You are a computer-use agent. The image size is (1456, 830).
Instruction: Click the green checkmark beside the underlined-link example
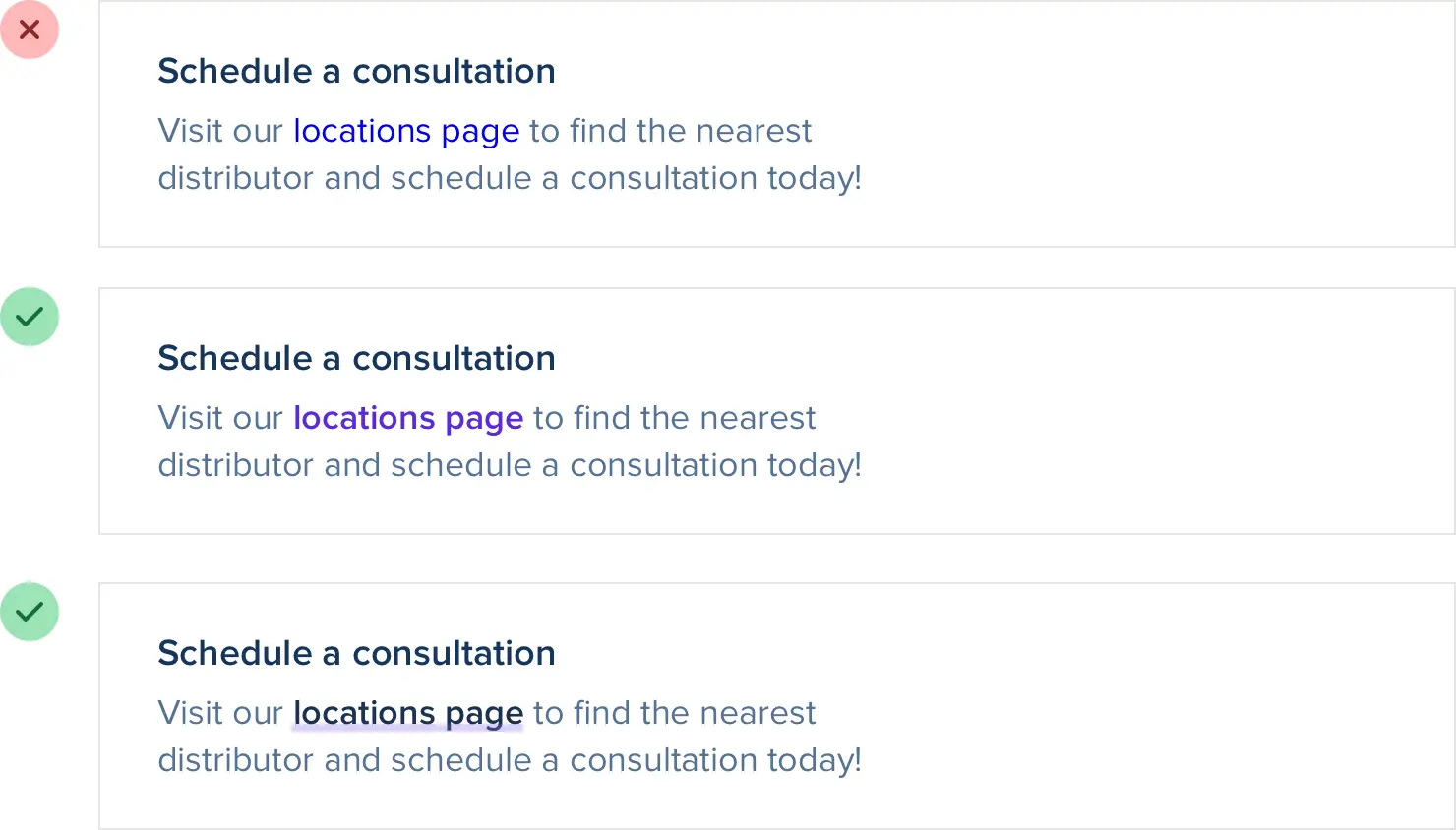(x=30, y=612)
